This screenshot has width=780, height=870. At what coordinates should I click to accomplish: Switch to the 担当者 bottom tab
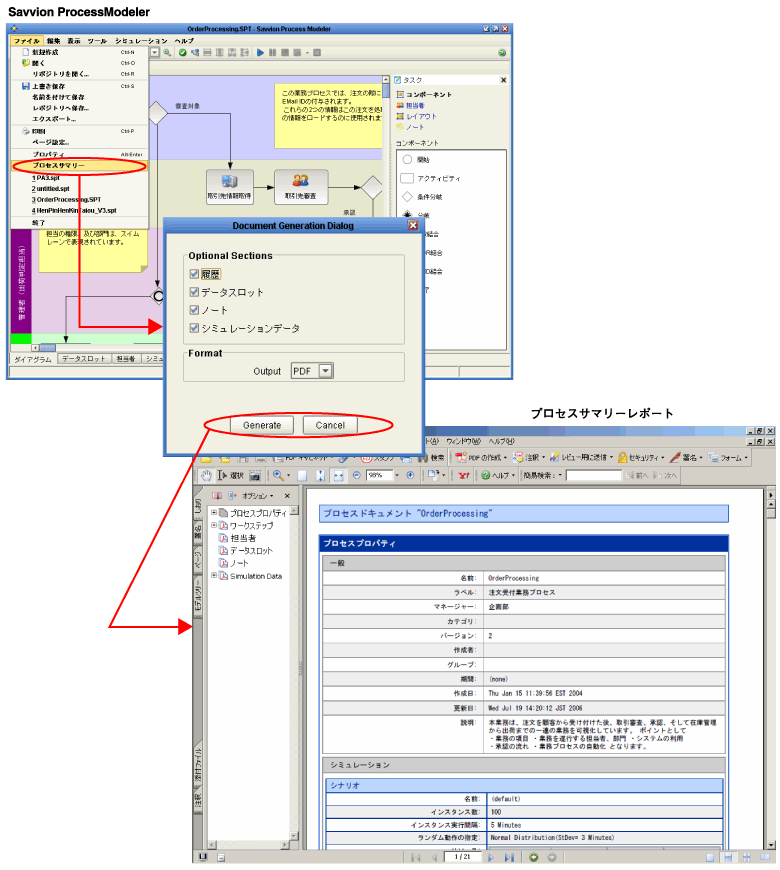click(126, 359)
